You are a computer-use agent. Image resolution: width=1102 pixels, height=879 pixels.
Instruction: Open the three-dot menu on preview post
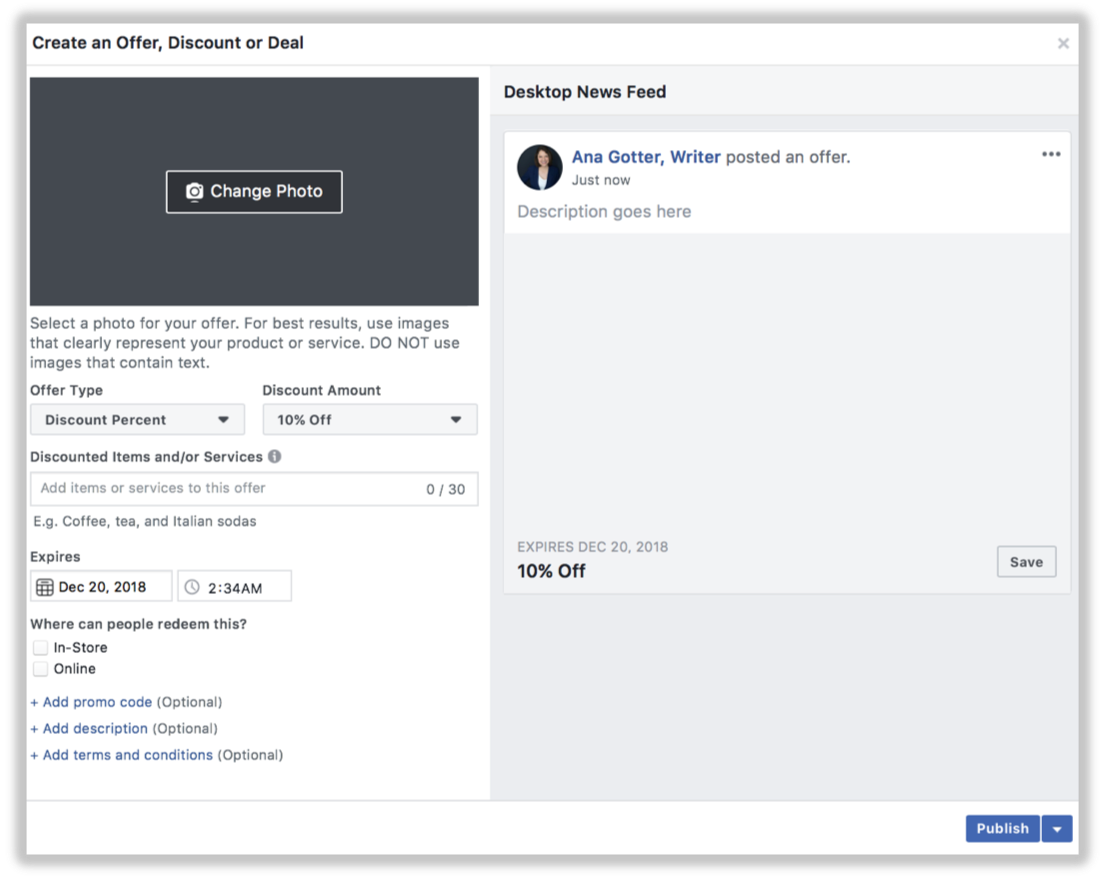(x=1051, y=154)
